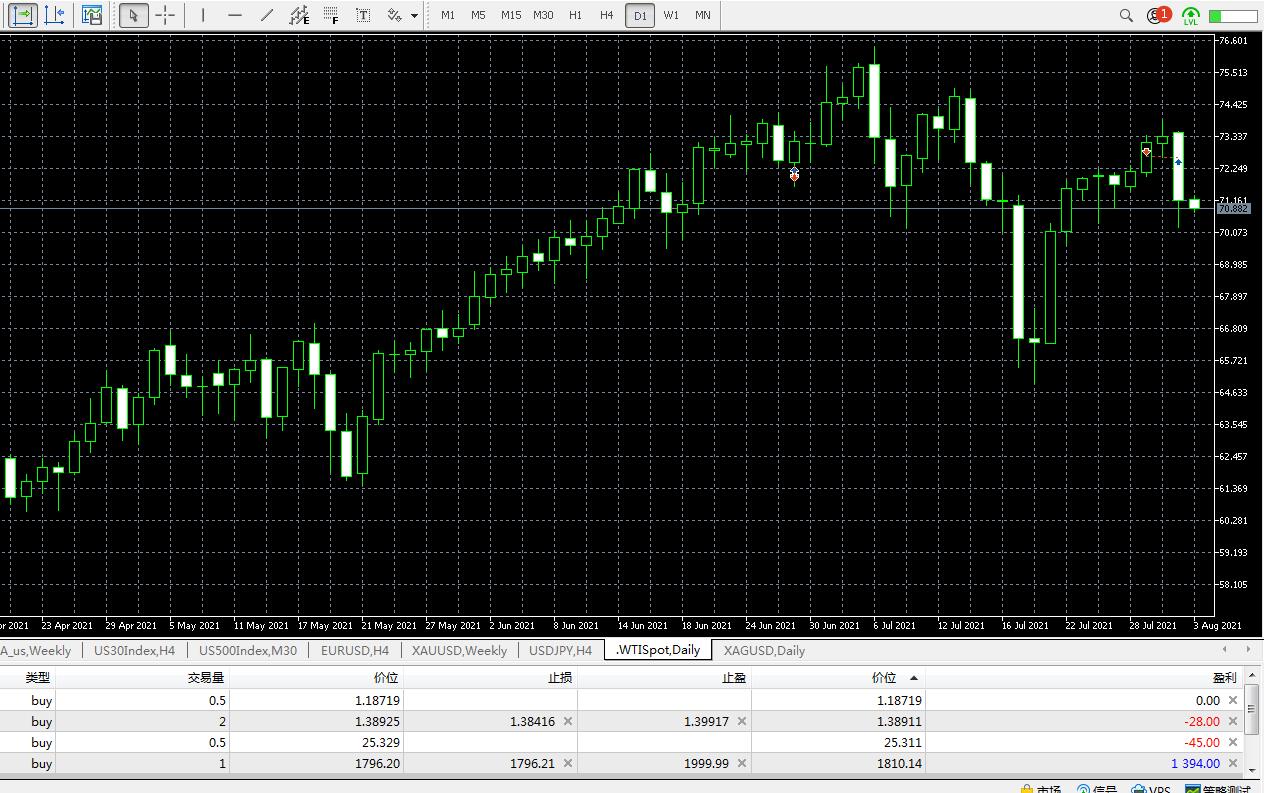Sort by 止盈 column header
This screenshot has height=793, width=1264.
click(x=734, y=677)
